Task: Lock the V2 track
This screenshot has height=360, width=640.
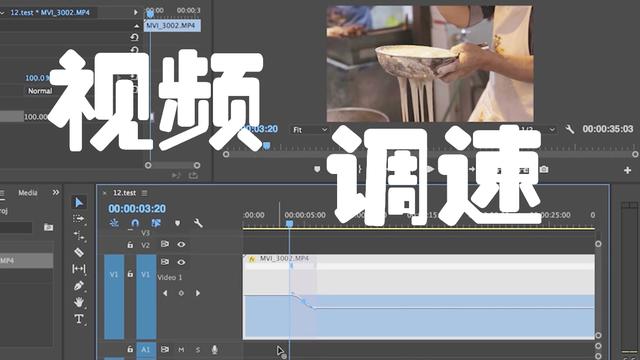Action: point(130,244)
